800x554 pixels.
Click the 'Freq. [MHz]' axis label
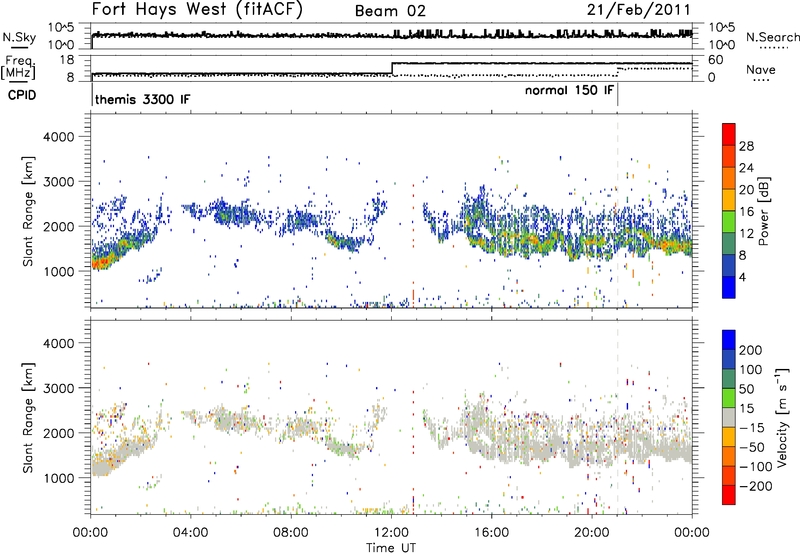(18, 67)
